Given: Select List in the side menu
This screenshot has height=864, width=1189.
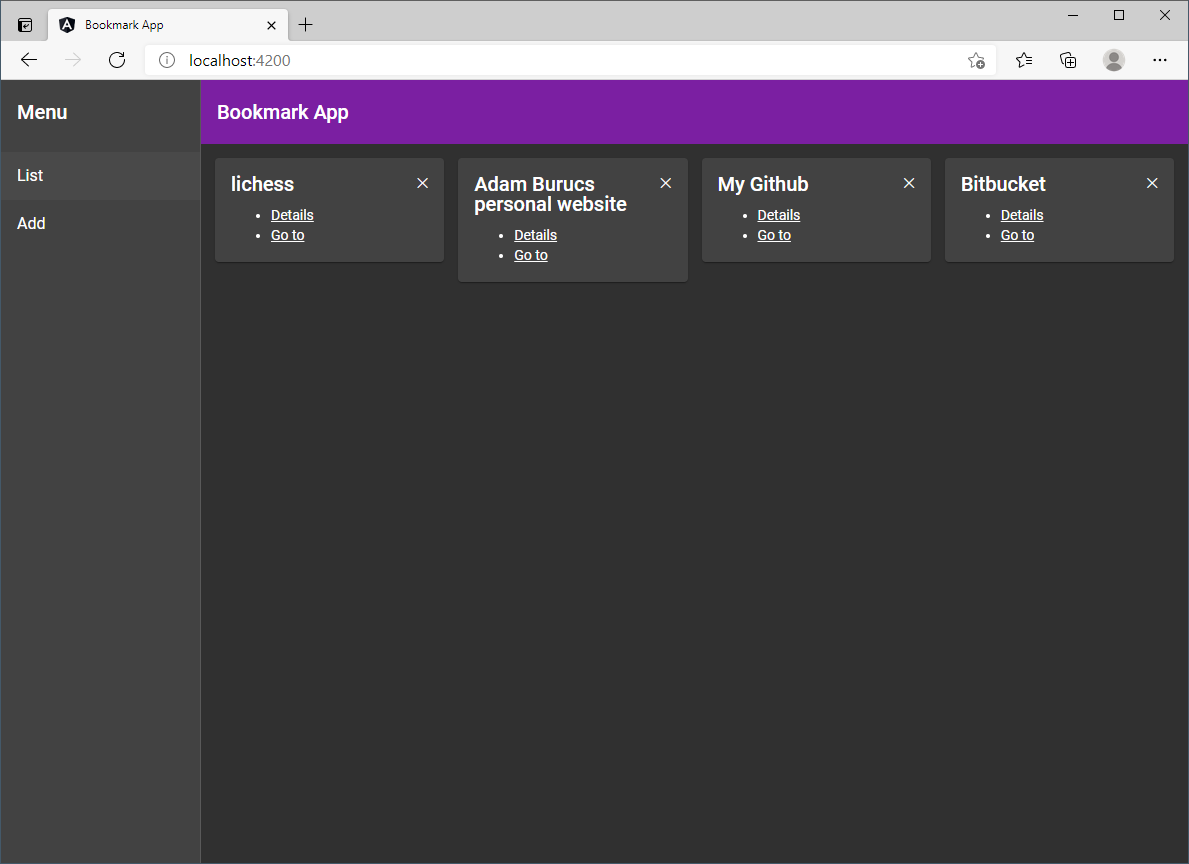Looking at the screenshot, I should [100, 175].
